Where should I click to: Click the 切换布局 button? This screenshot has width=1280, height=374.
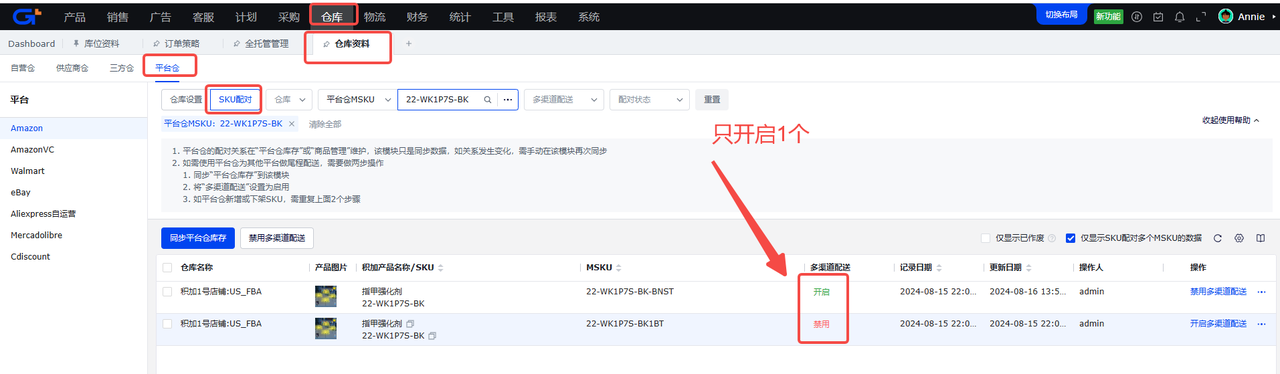pyautogui.click(x=1061, y=15)
